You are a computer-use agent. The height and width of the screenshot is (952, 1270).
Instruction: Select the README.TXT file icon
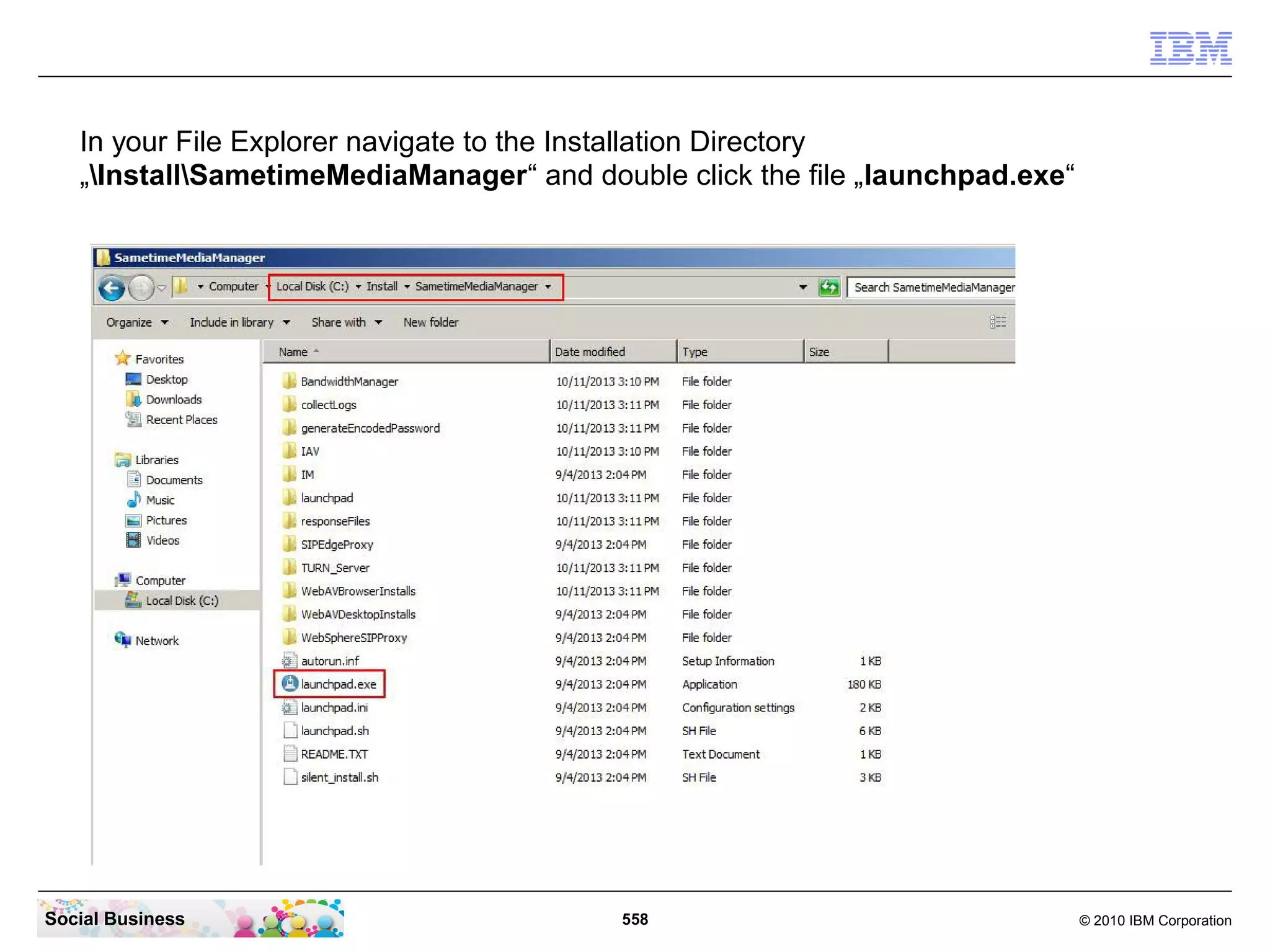(290, 754)
